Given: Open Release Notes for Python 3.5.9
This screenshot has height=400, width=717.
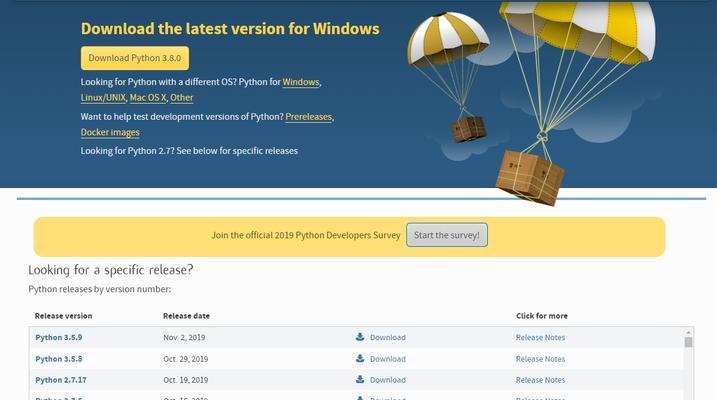Looking at the screenshot, I should click(540, 337).
